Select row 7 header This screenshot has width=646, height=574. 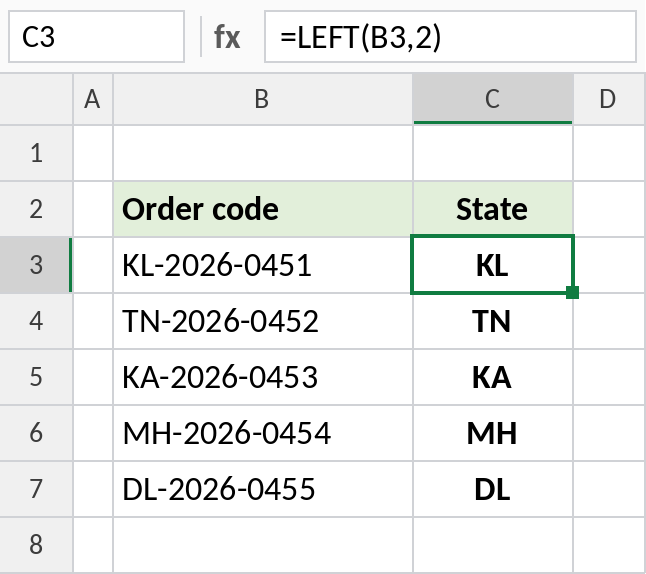[x=36, y=489]
